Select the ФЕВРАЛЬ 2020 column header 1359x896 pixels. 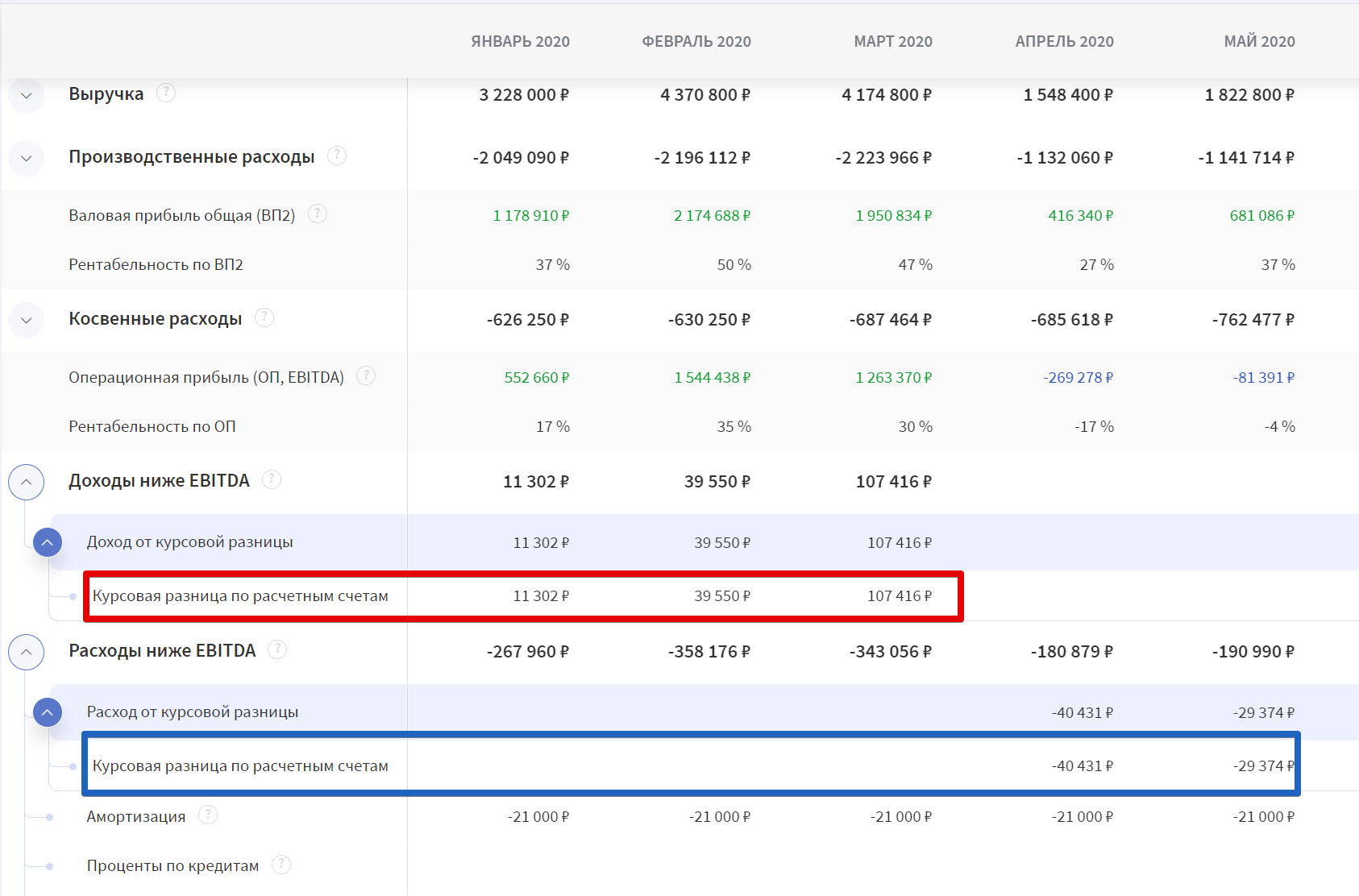[x=696, y=41]
